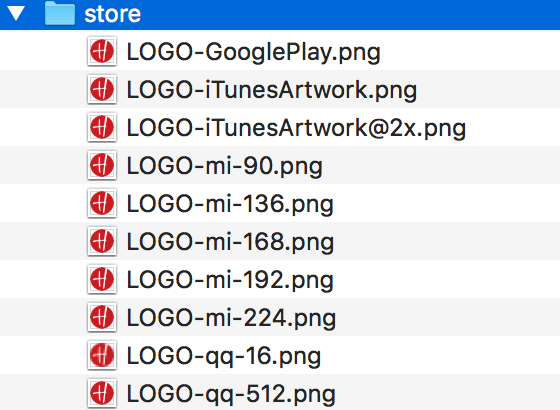Select the LOGO-mi-224.png file name
The image size is (560, 410).
click(x=231, y=318)
